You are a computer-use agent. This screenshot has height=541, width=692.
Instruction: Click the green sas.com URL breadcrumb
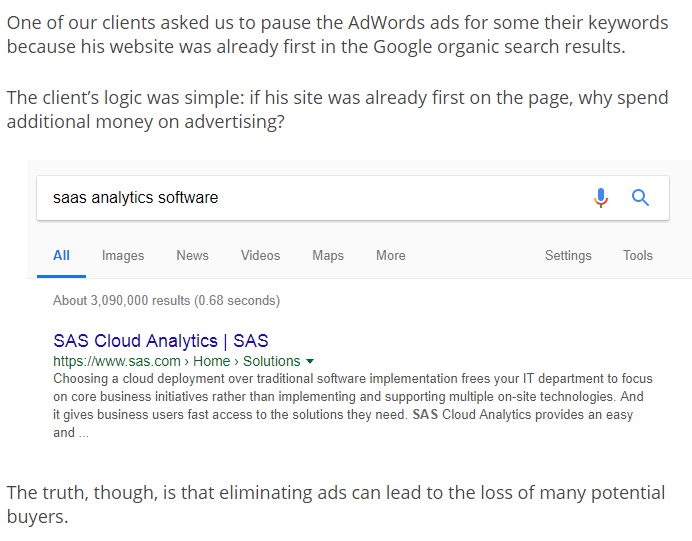pos(117,361)
